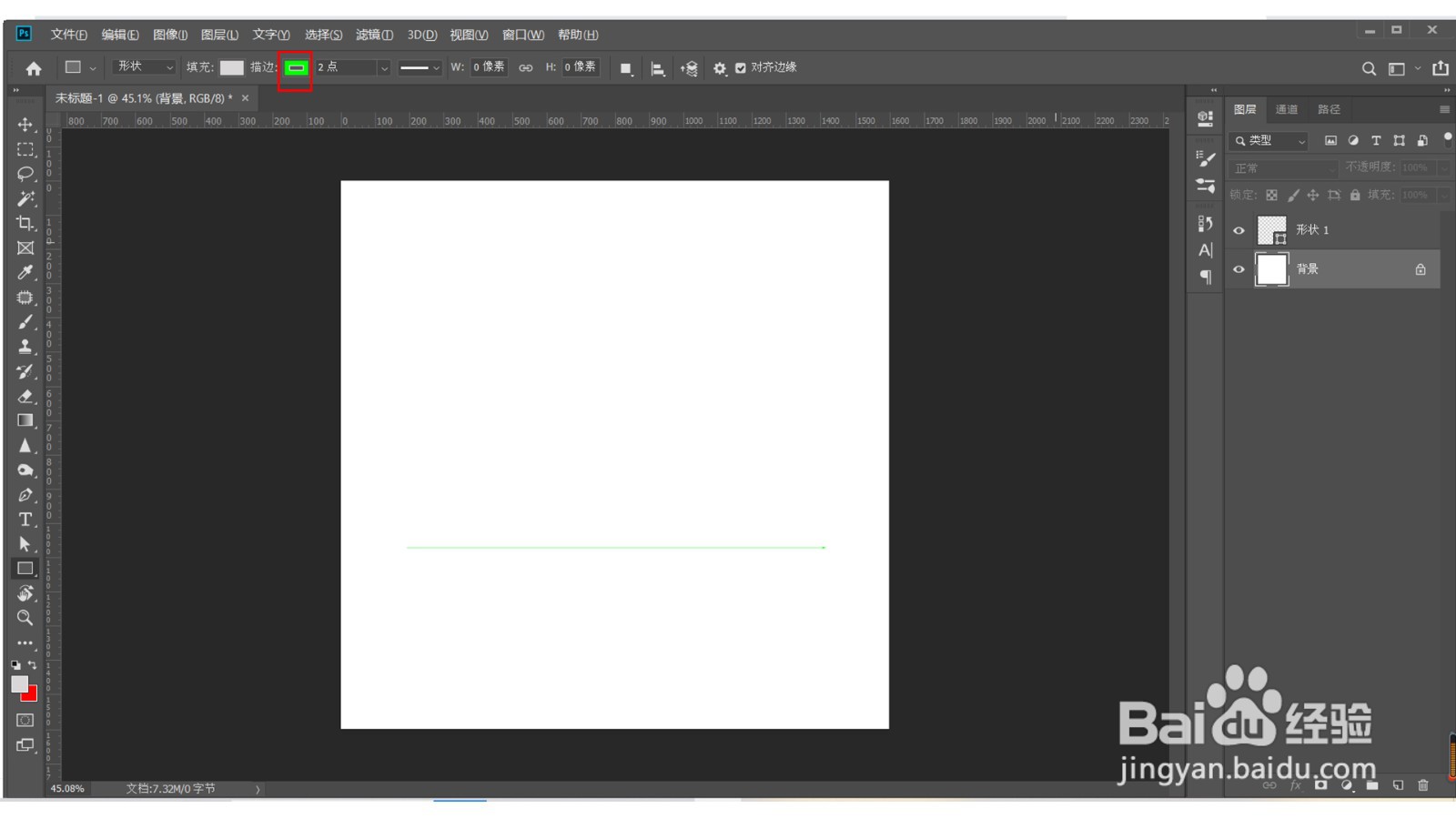The height and width of the screenshot is (819, 1456).
Task: Select the Pen tool
Action: point(25,495)
